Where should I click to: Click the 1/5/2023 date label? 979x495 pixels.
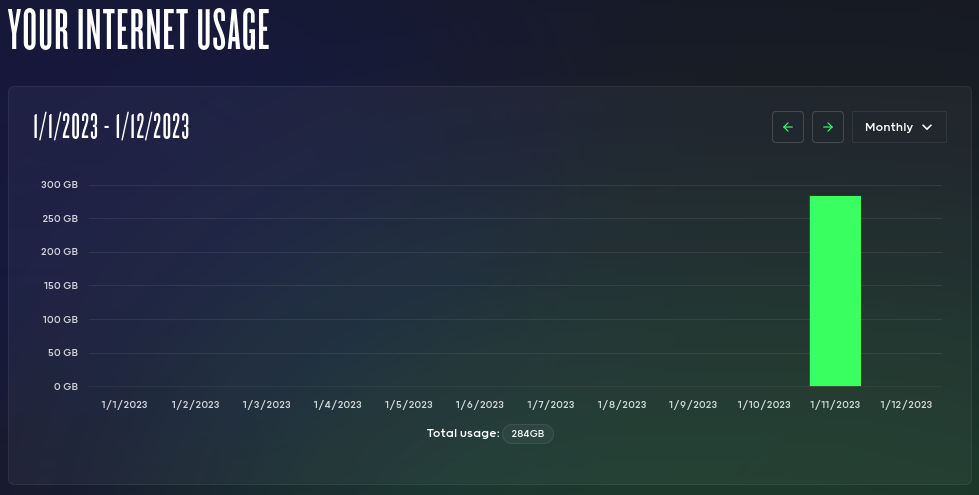tap(409, 405)
